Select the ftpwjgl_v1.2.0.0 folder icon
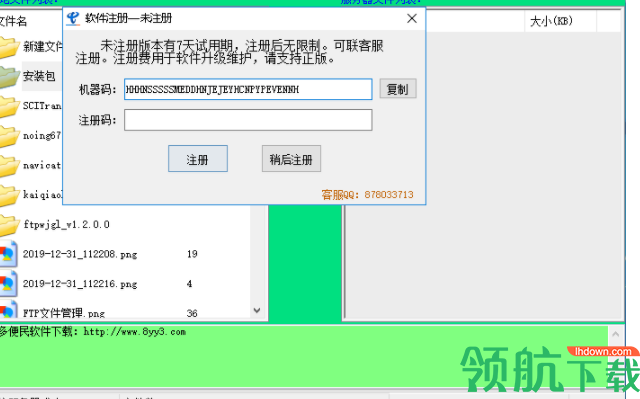Screen dimensions: 640x399 [x=9, y=225]
